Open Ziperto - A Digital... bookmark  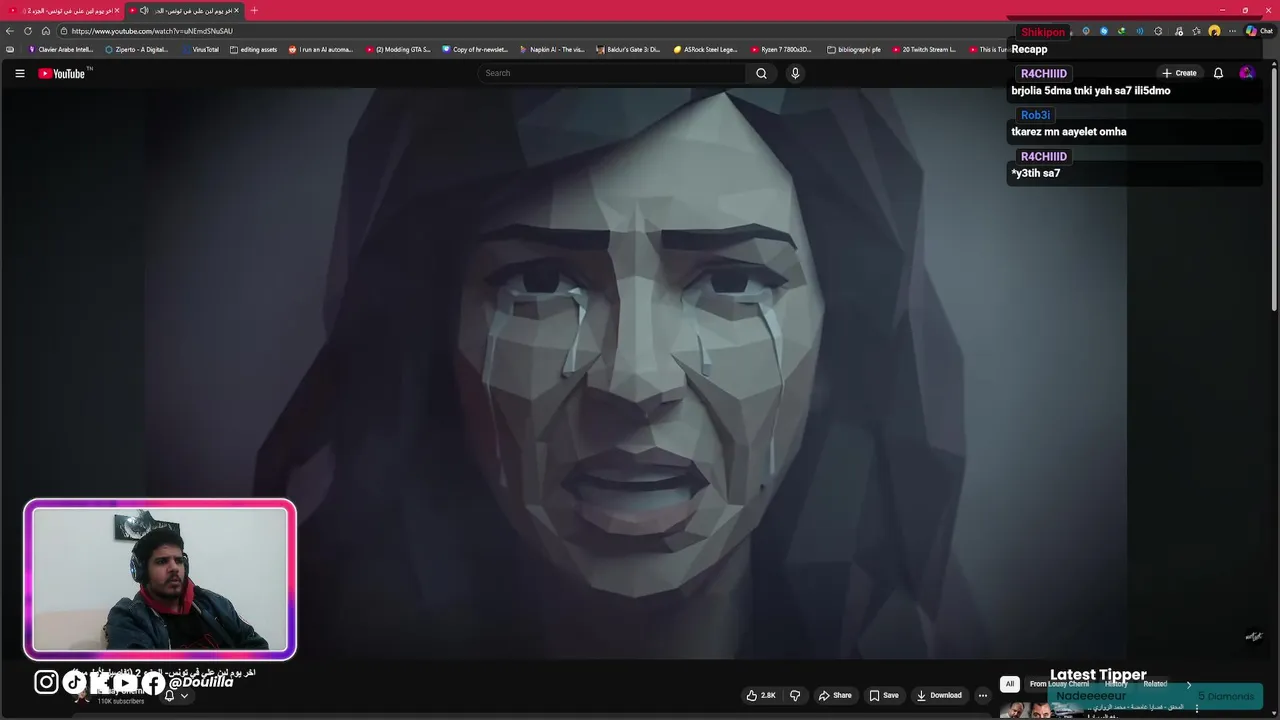pos(137,49)
